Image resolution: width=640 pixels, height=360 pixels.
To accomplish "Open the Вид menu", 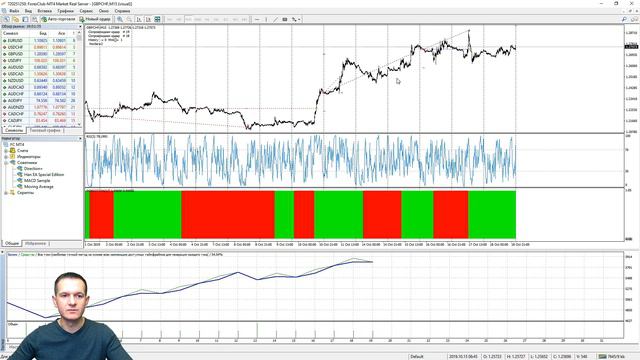I will [x=28, y=11].
